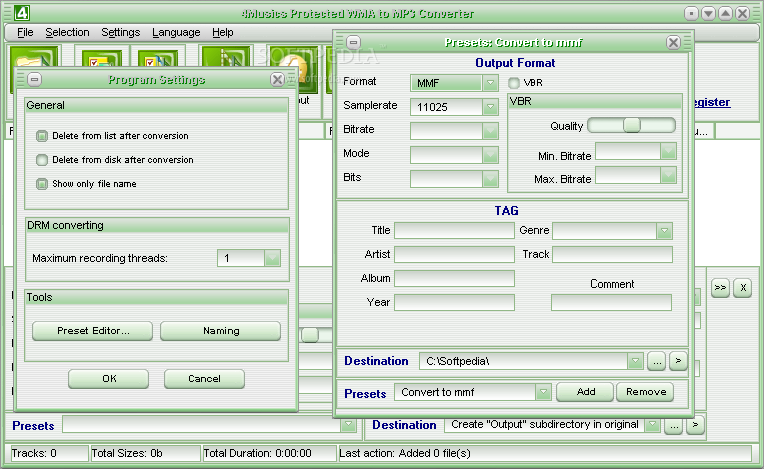
Task: Click the 4Musics application logo icon
Action: 22,13
